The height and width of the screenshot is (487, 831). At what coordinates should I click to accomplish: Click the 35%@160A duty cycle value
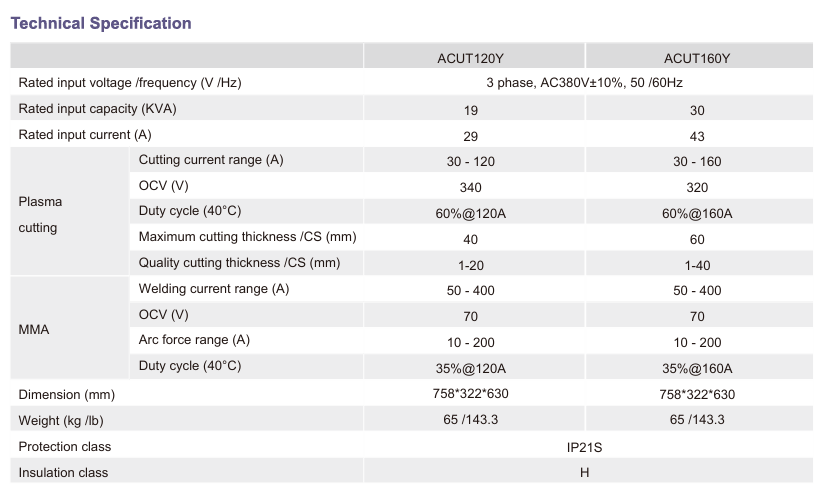[697, 368]
